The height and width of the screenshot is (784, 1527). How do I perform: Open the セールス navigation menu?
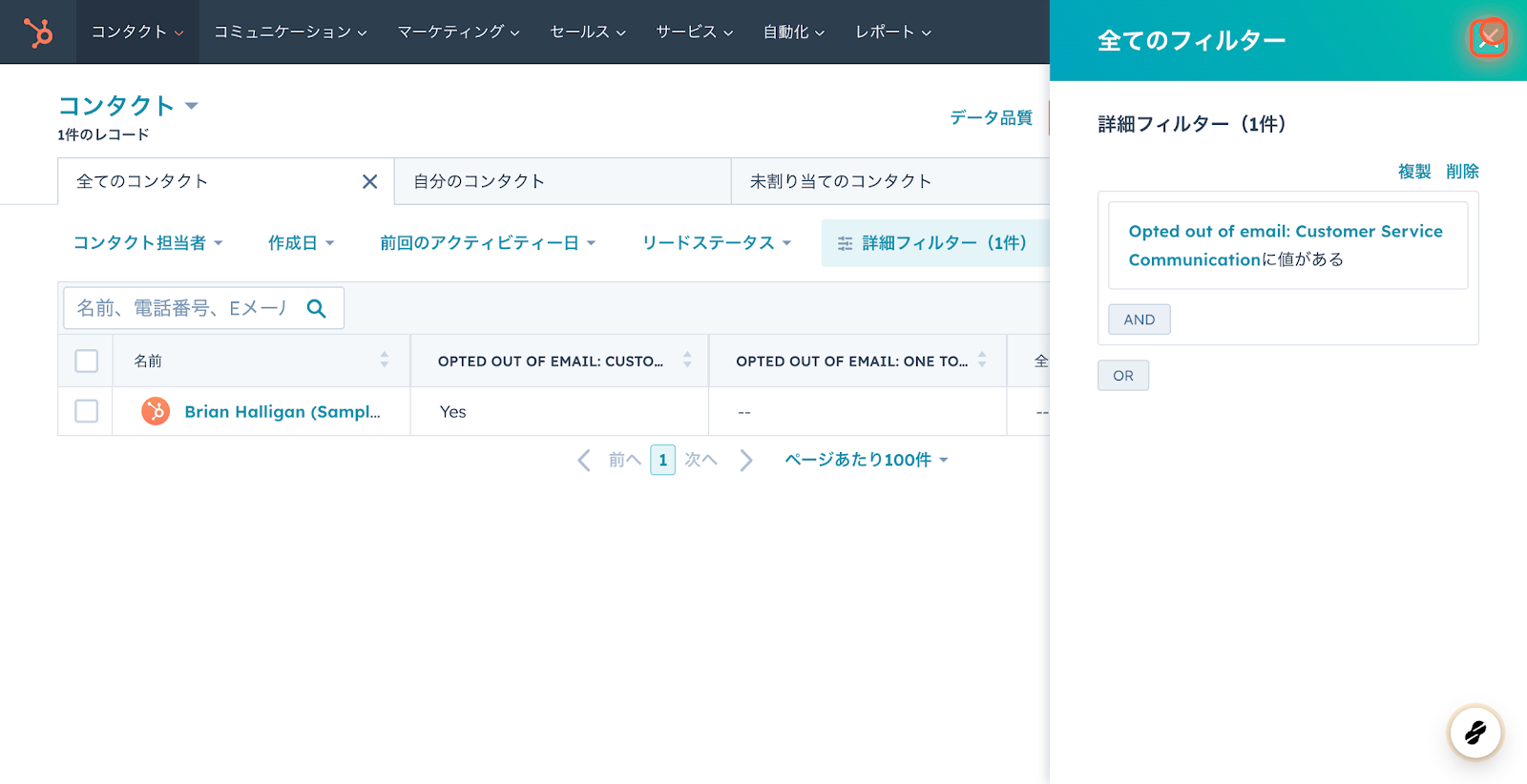pyautogui.click(x=588, y=31)
